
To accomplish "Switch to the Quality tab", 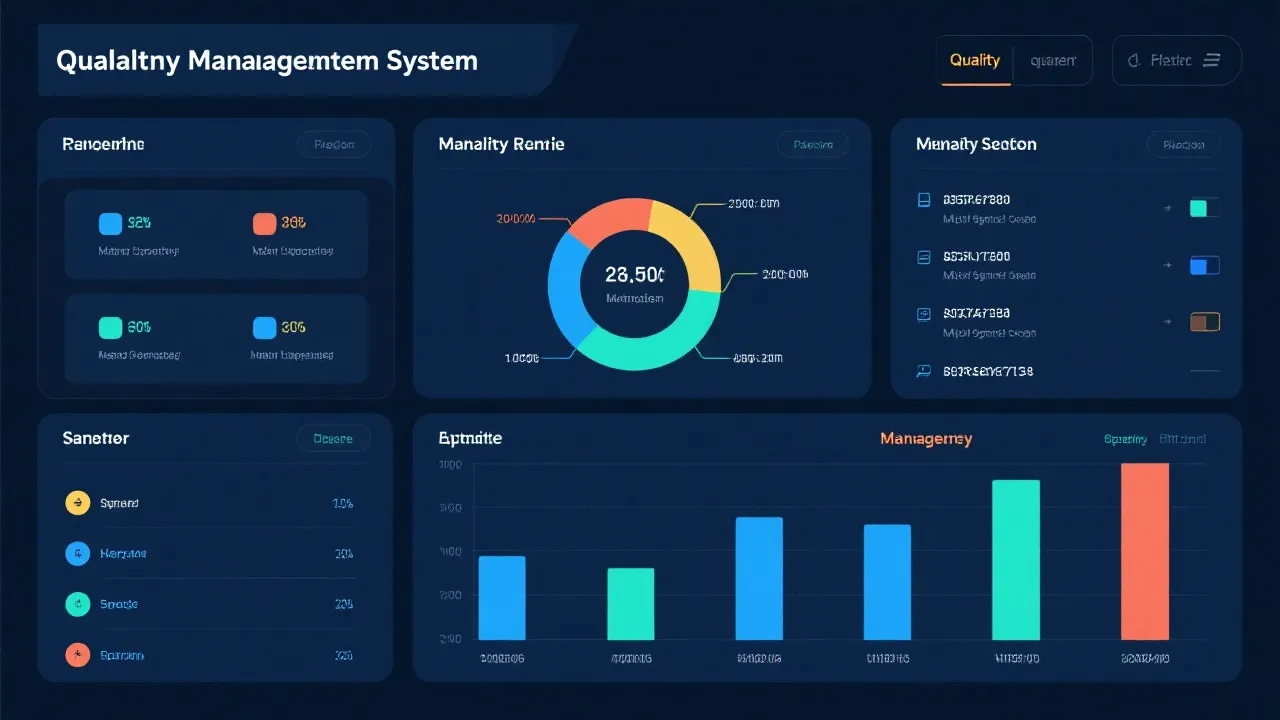I will click(974, 60).
